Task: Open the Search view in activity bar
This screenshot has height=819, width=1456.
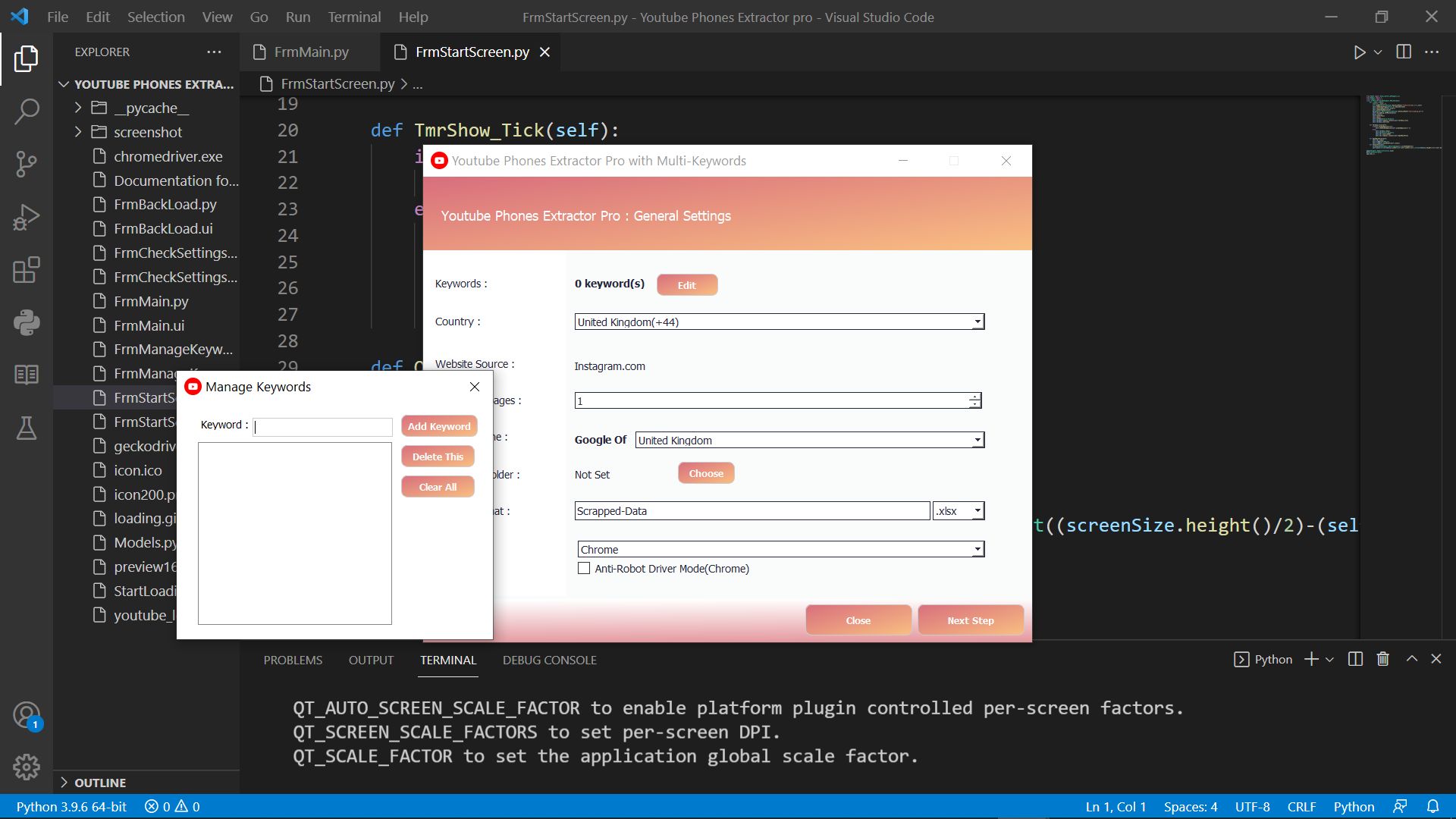Action: tap(26, 111)
